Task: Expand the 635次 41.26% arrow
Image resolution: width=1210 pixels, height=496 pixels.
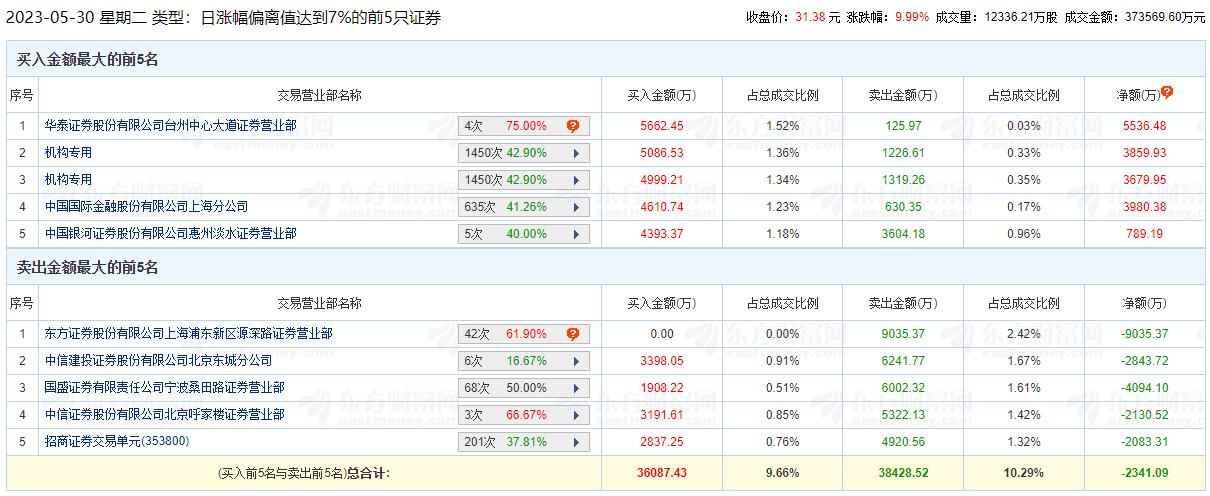Action: (x=576, y=207)
